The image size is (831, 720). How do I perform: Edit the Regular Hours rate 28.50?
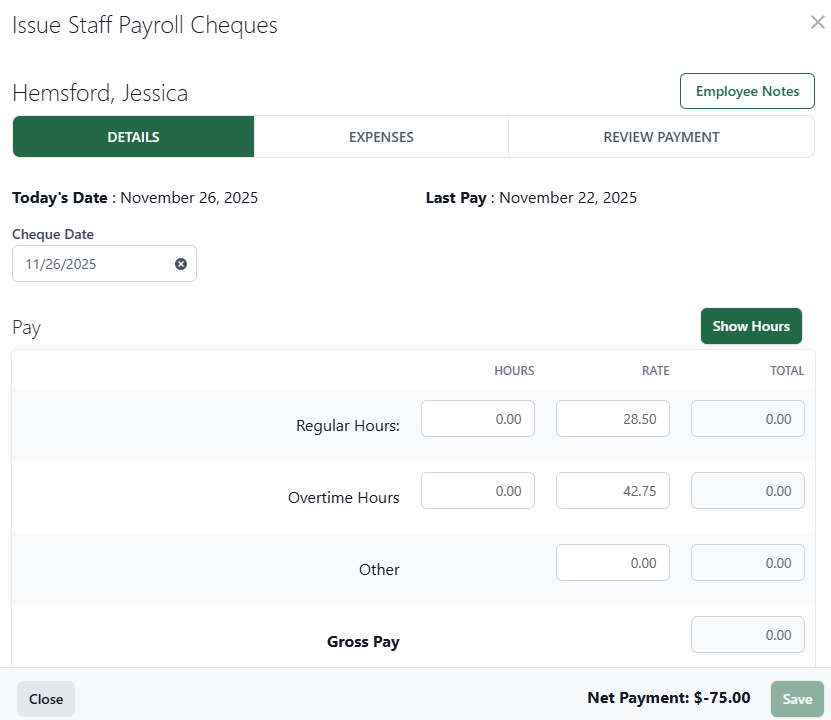[613, 419]
